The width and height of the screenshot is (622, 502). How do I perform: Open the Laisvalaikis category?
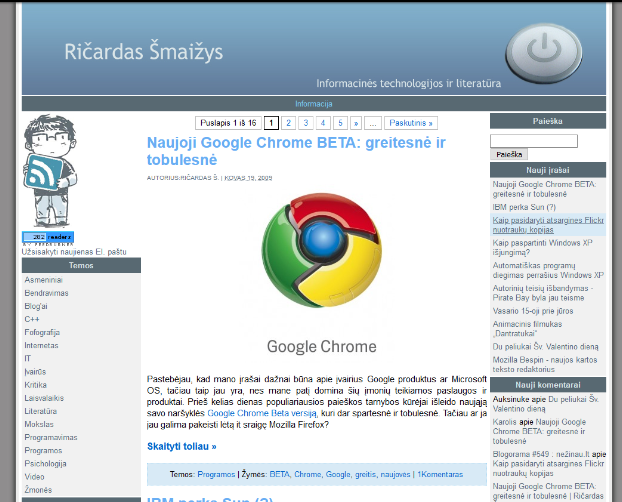(44, 398)
